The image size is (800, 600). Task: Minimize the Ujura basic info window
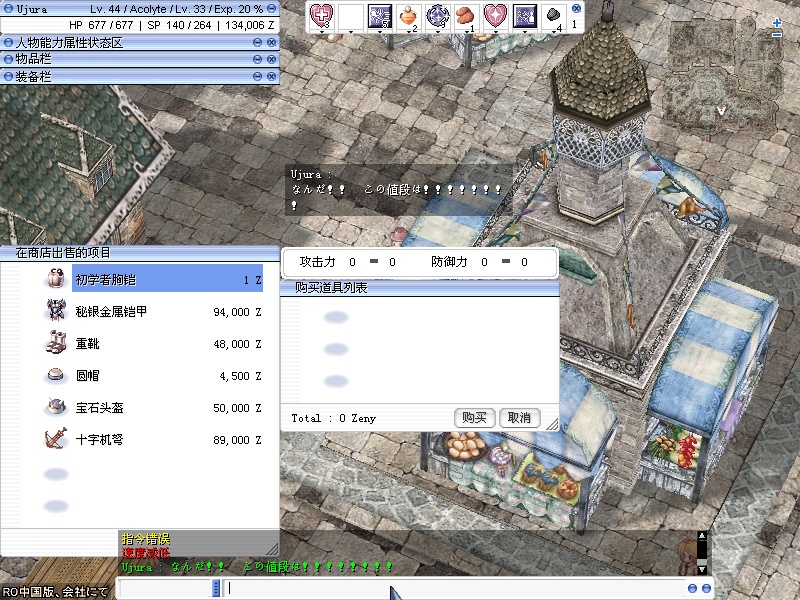tap(271, 9)
